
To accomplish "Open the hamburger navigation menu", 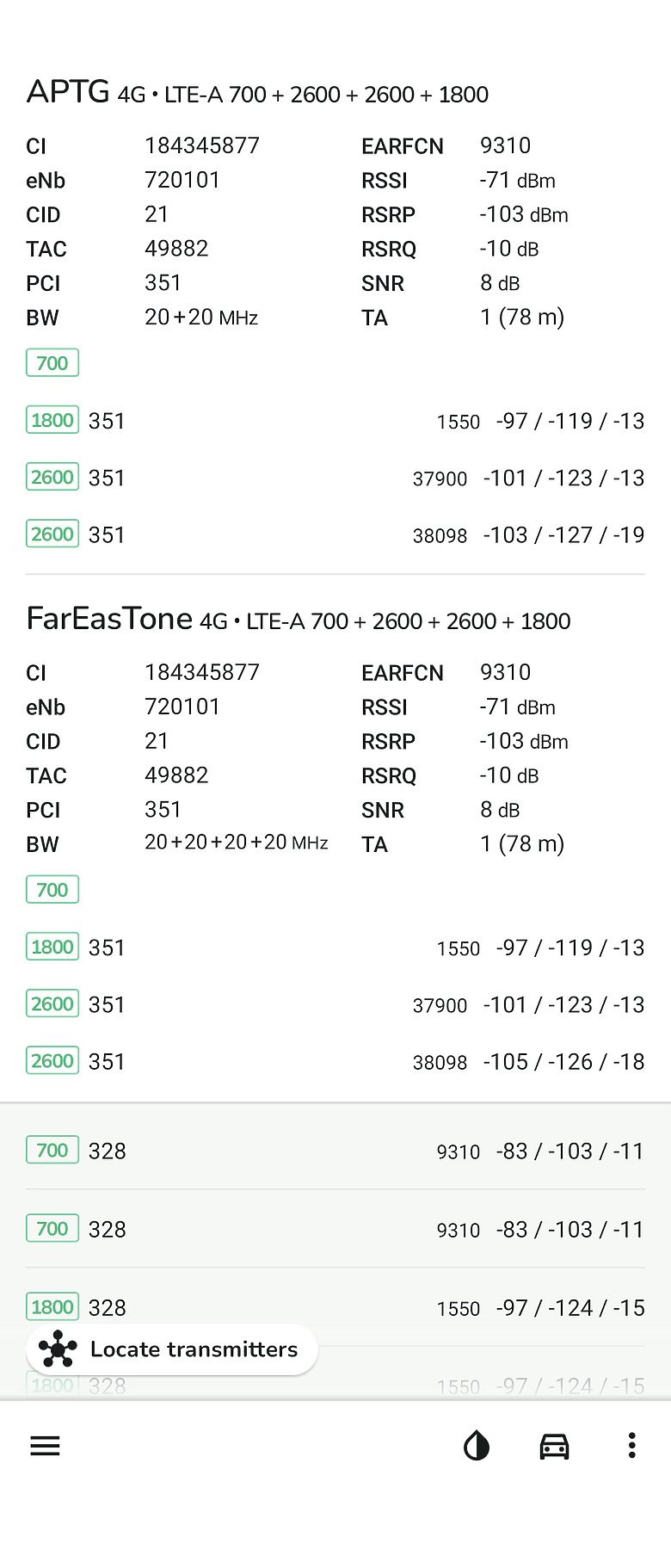I will coord(45,1446).
